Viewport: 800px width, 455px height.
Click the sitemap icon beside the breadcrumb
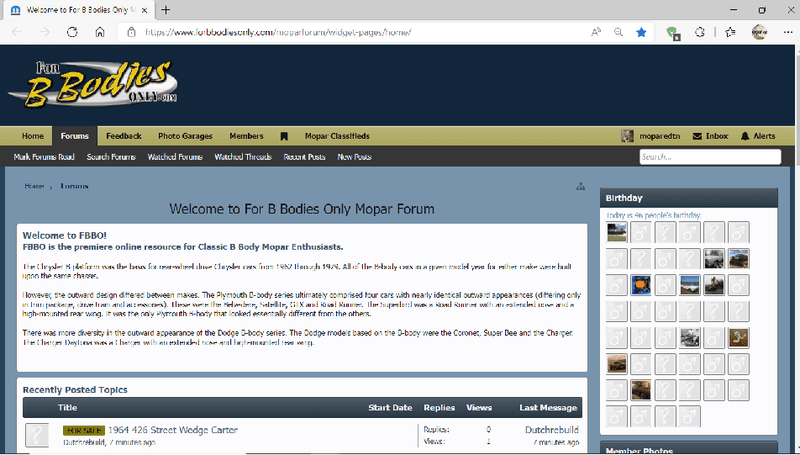[x=580, y=187]
